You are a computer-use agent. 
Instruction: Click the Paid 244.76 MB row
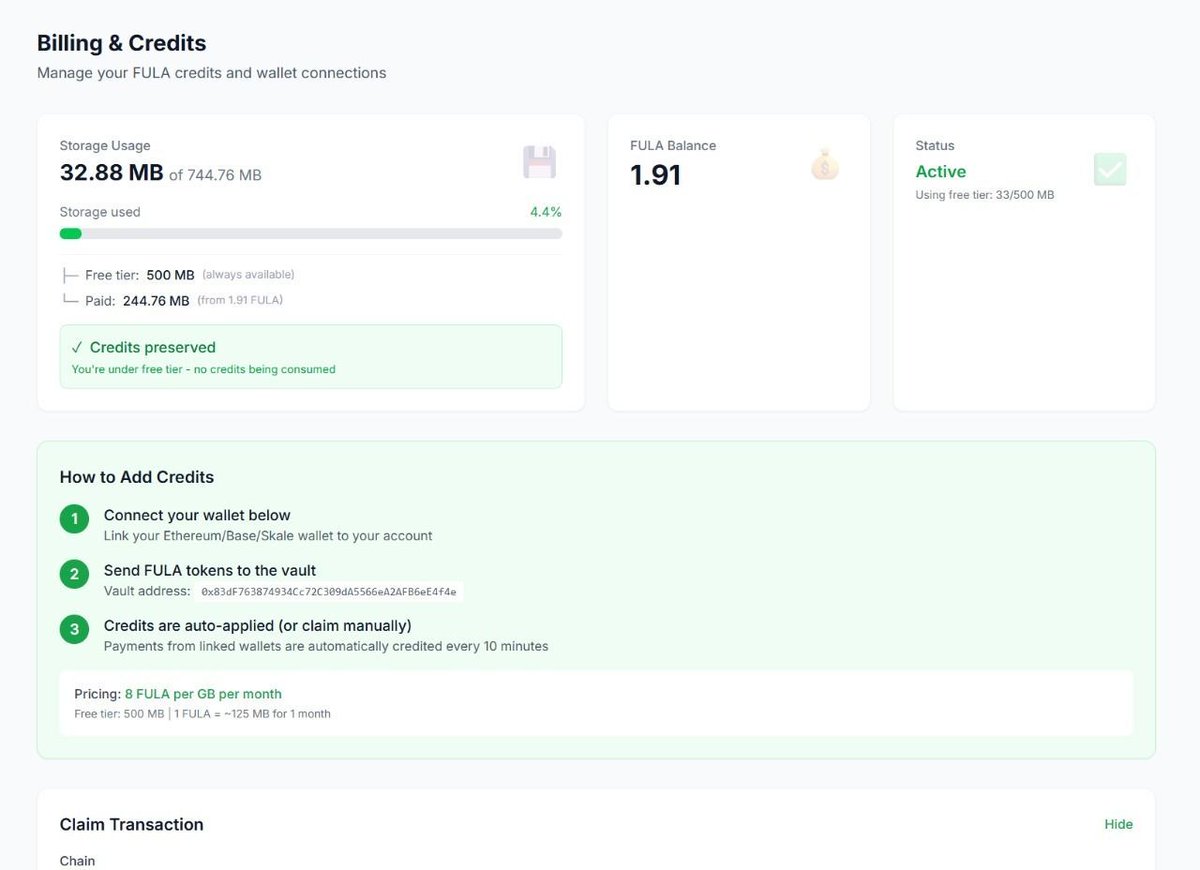(x=172, y=300)
